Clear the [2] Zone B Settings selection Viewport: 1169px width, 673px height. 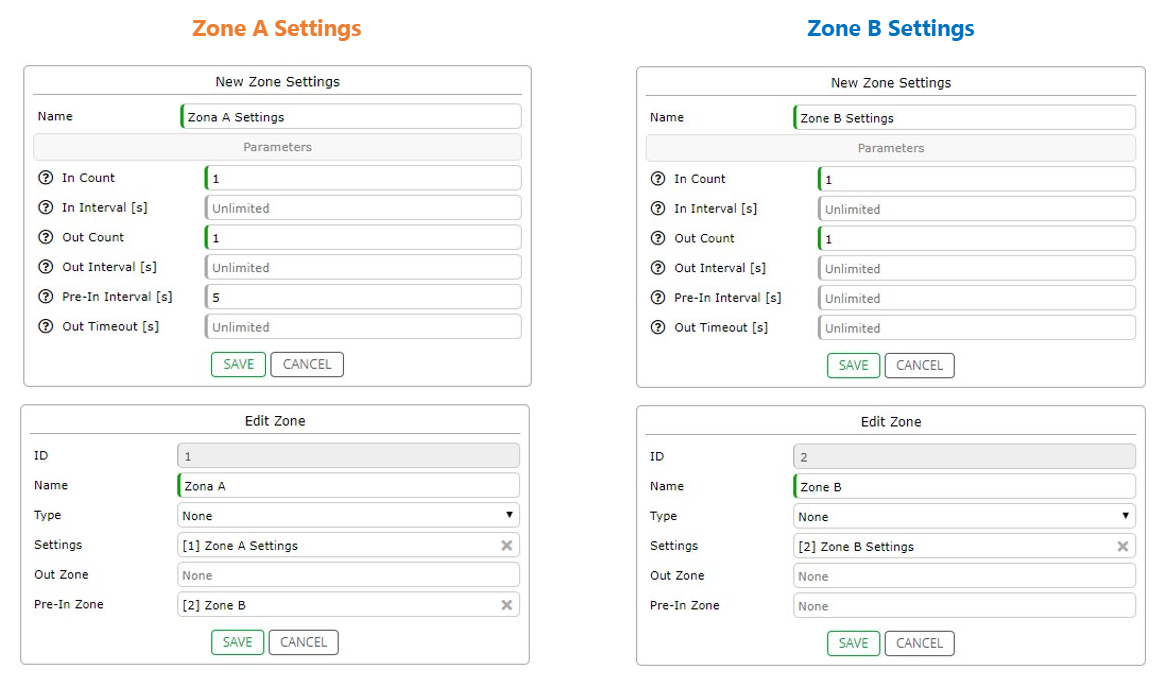point(1122,546)
